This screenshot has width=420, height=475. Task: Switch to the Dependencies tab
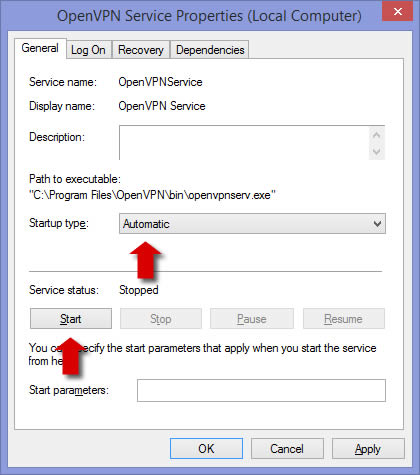[210, 50]
